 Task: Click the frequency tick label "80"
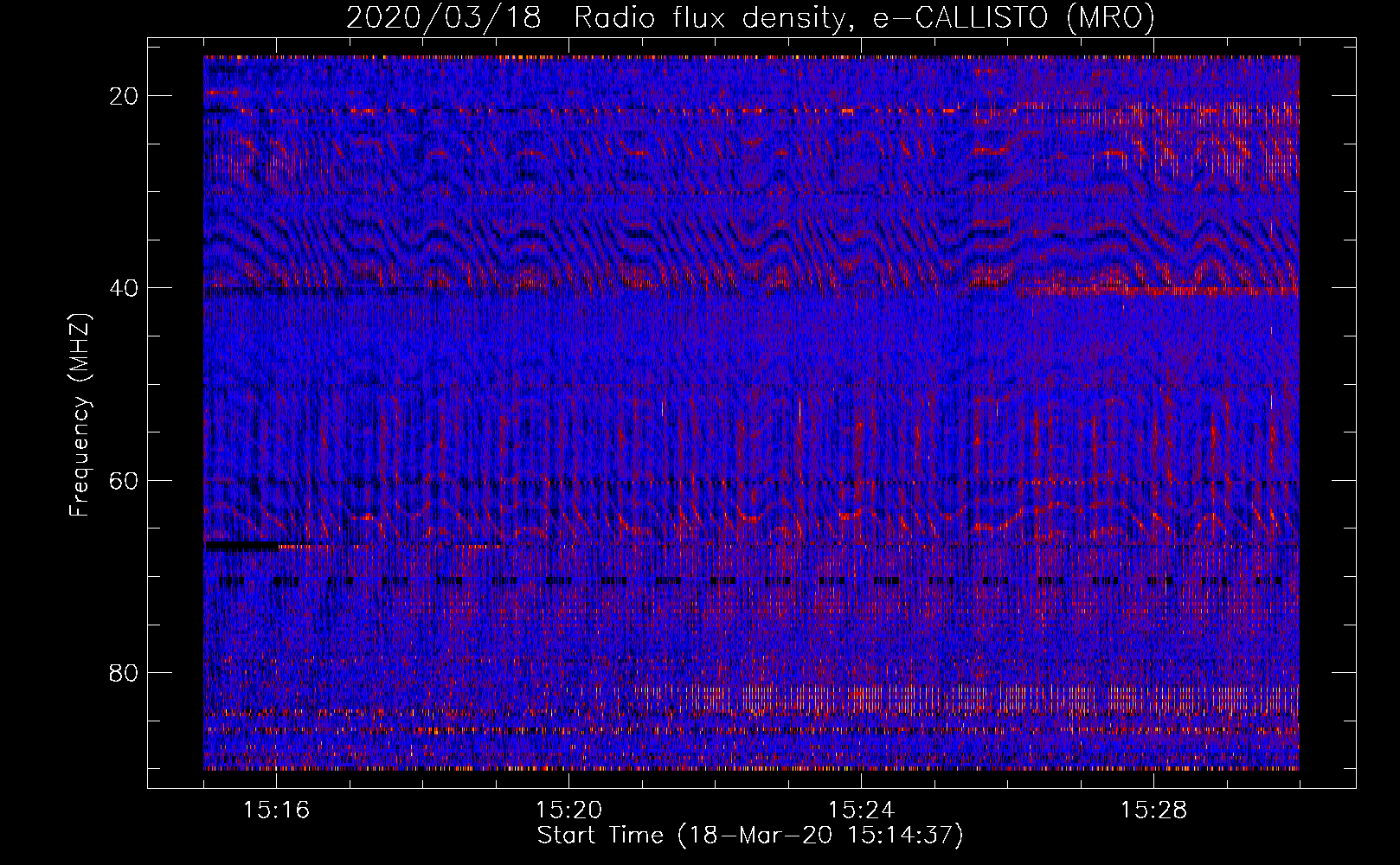pos(125,672)
